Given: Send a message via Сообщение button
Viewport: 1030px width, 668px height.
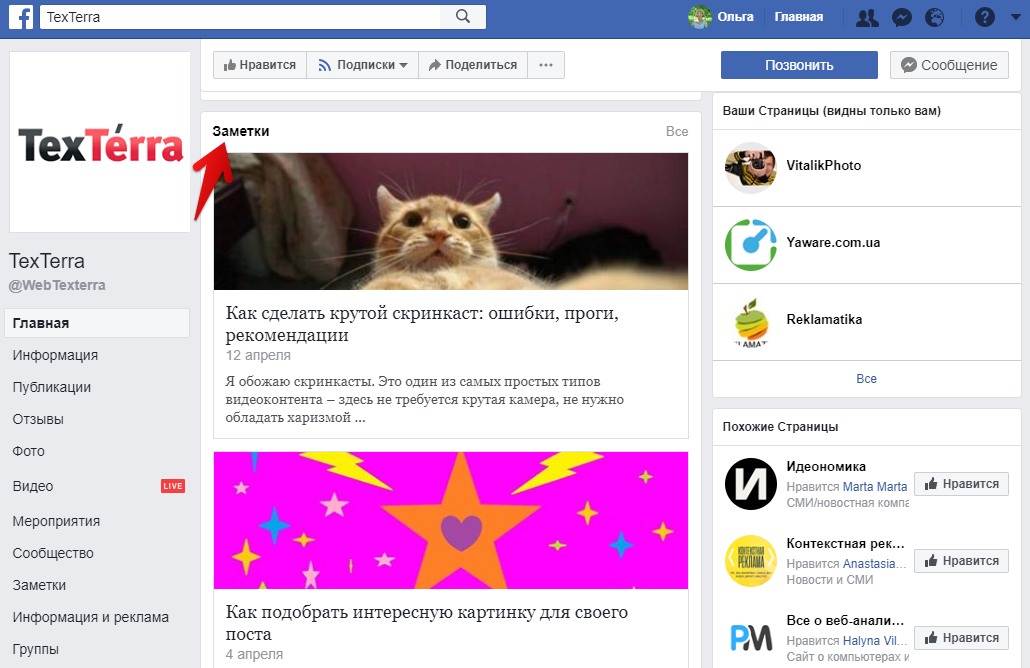Looking at the screenshot, I should point(949,65).
